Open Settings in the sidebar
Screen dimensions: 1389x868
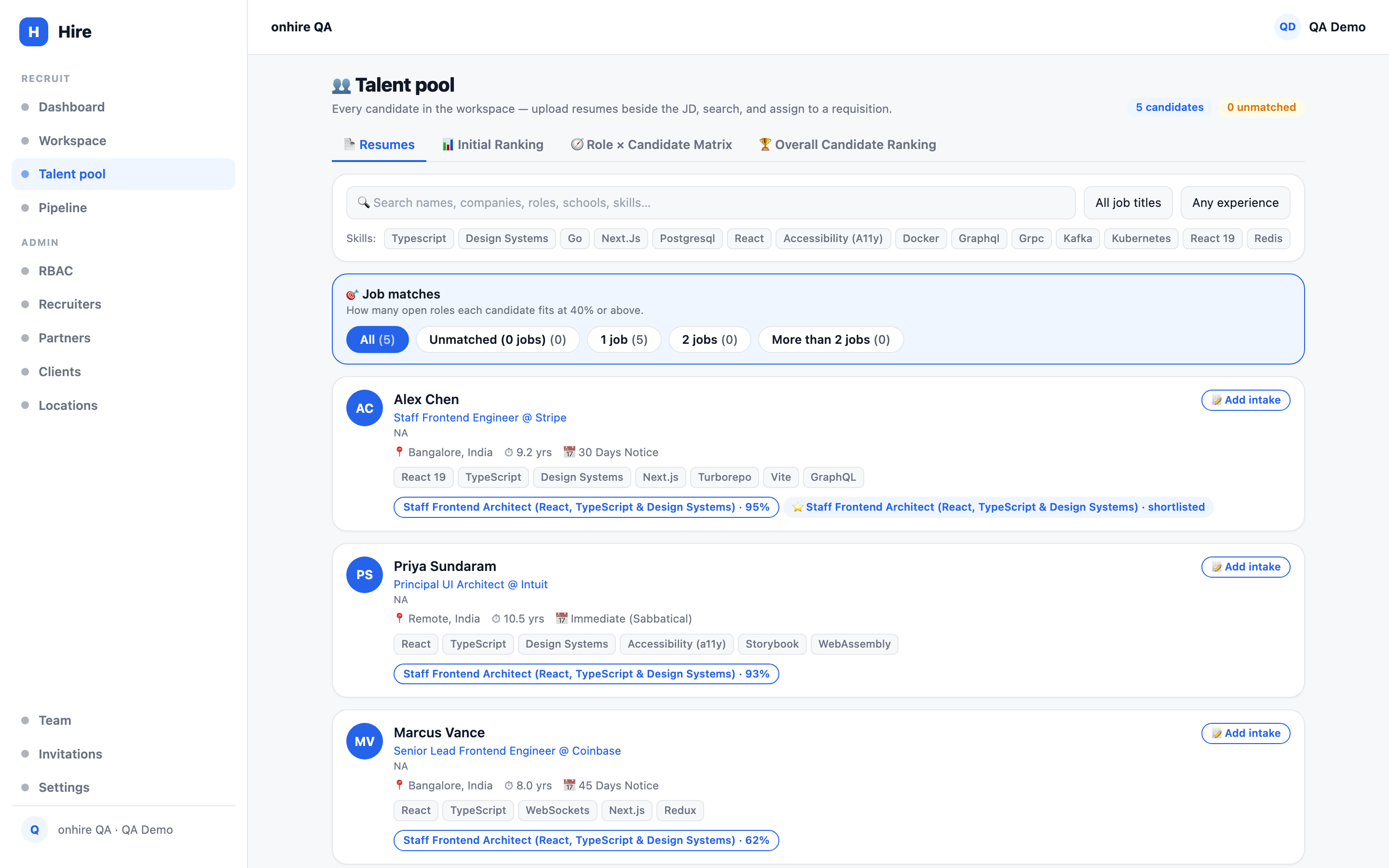(123, 787)
